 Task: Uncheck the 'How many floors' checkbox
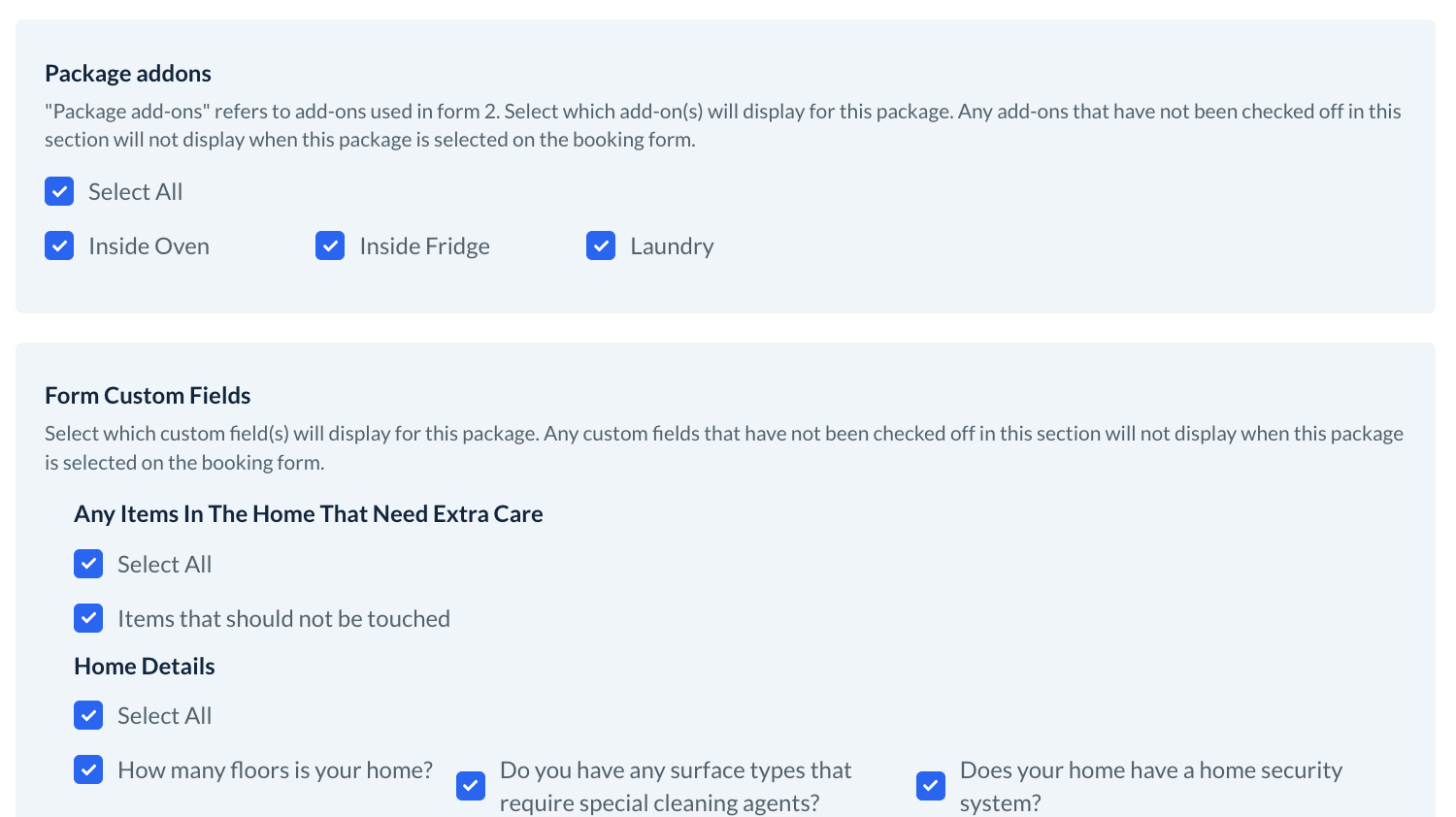tap(88, 769)
